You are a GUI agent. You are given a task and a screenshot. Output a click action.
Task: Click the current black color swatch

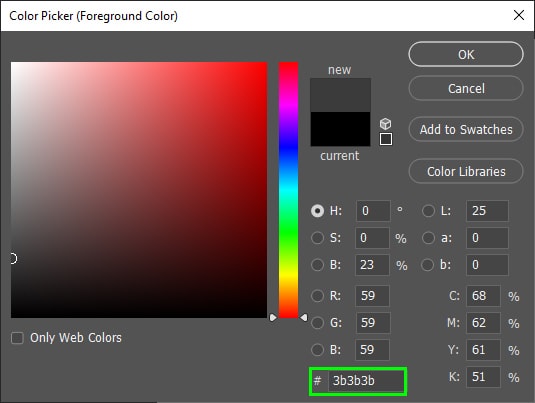pos(340,129)
